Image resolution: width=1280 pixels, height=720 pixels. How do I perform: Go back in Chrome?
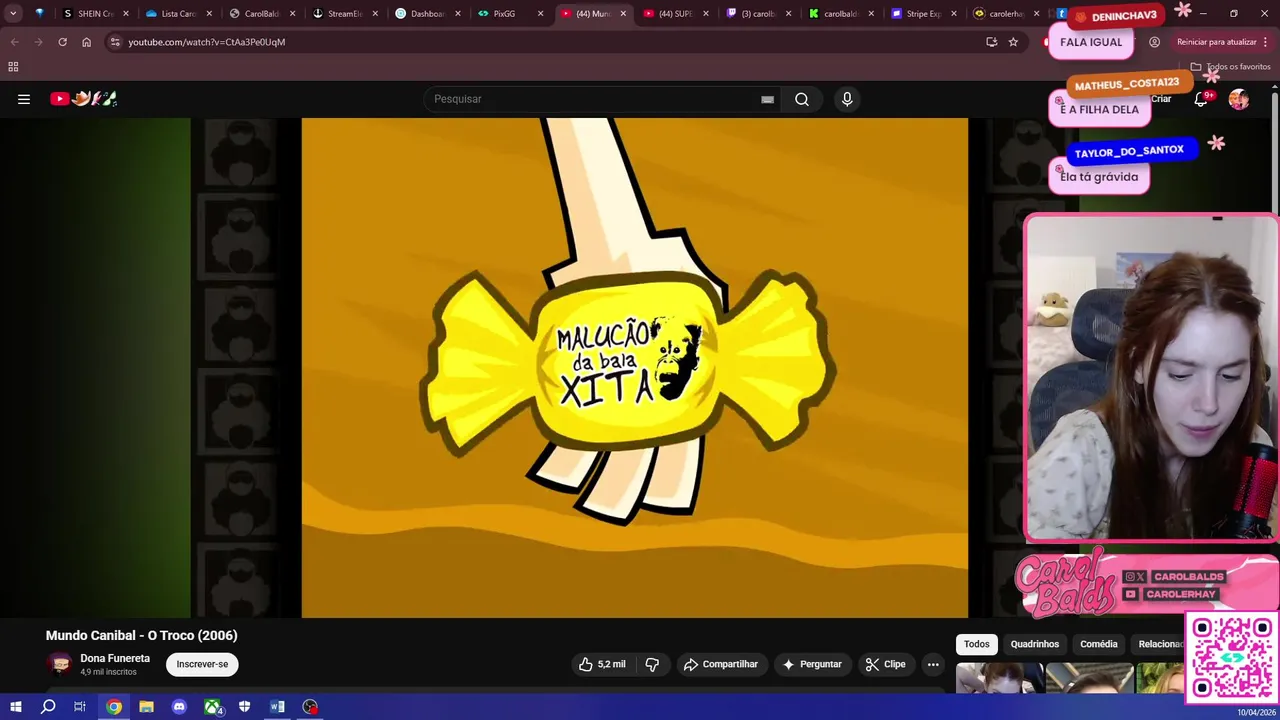(x=14, y=42)
